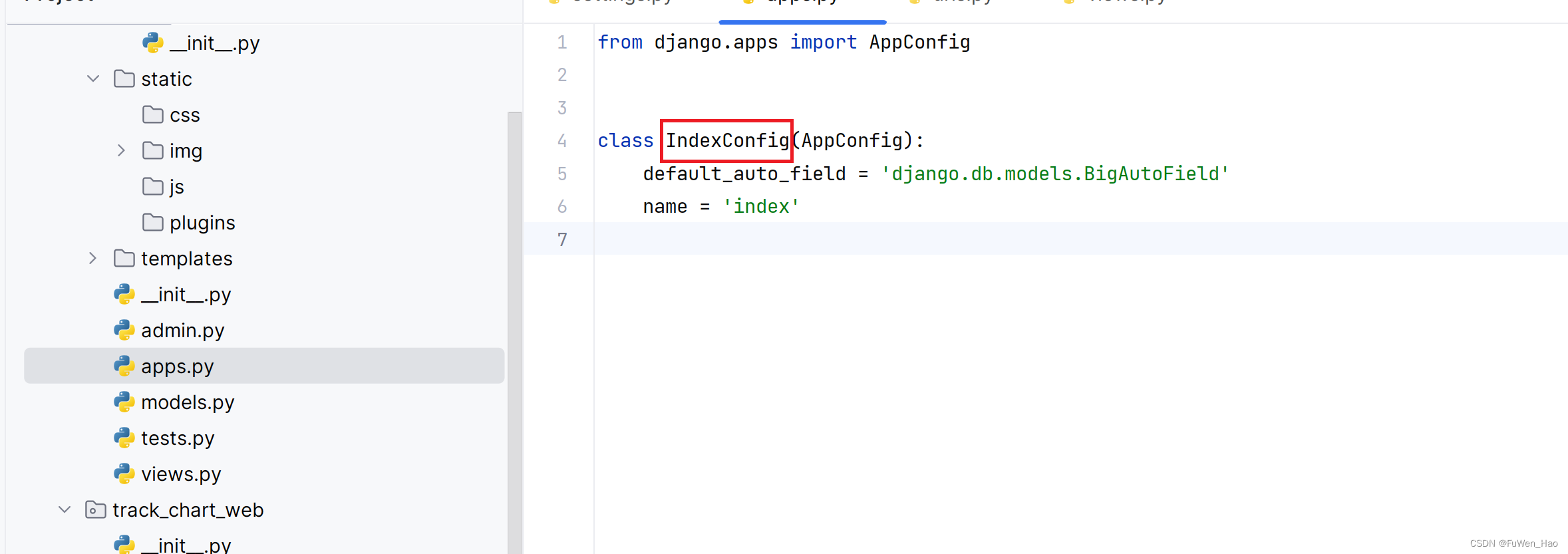The image size is (1568, 554).
Task: Click the Python icon beside admin.py
Action: (124, 330)
